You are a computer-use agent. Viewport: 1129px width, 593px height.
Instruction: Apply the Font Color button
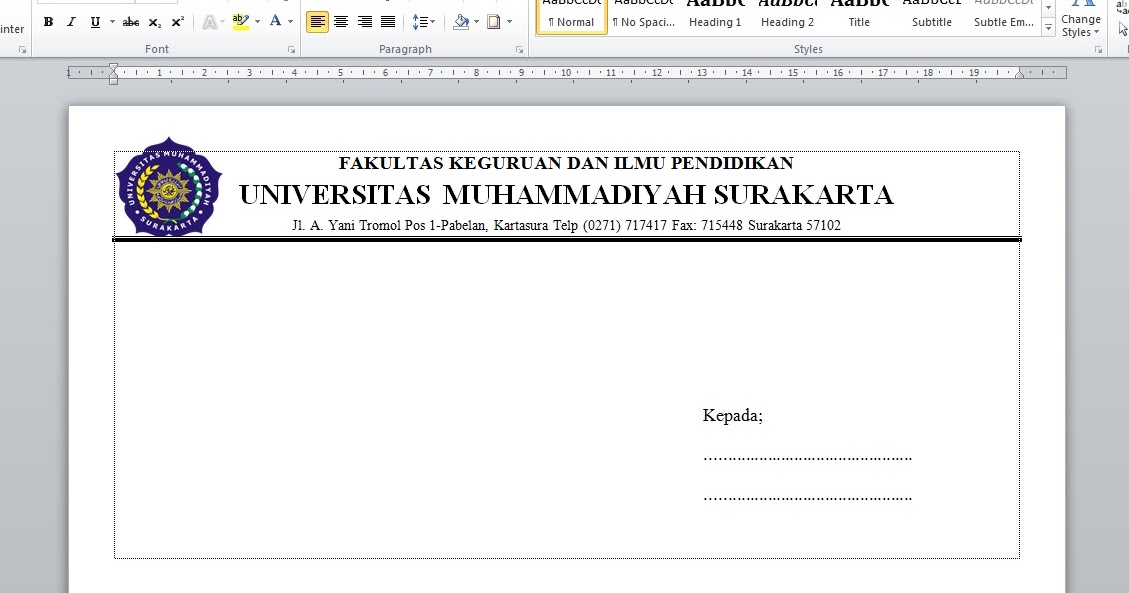pyautogui.click(x=275, y=22)
